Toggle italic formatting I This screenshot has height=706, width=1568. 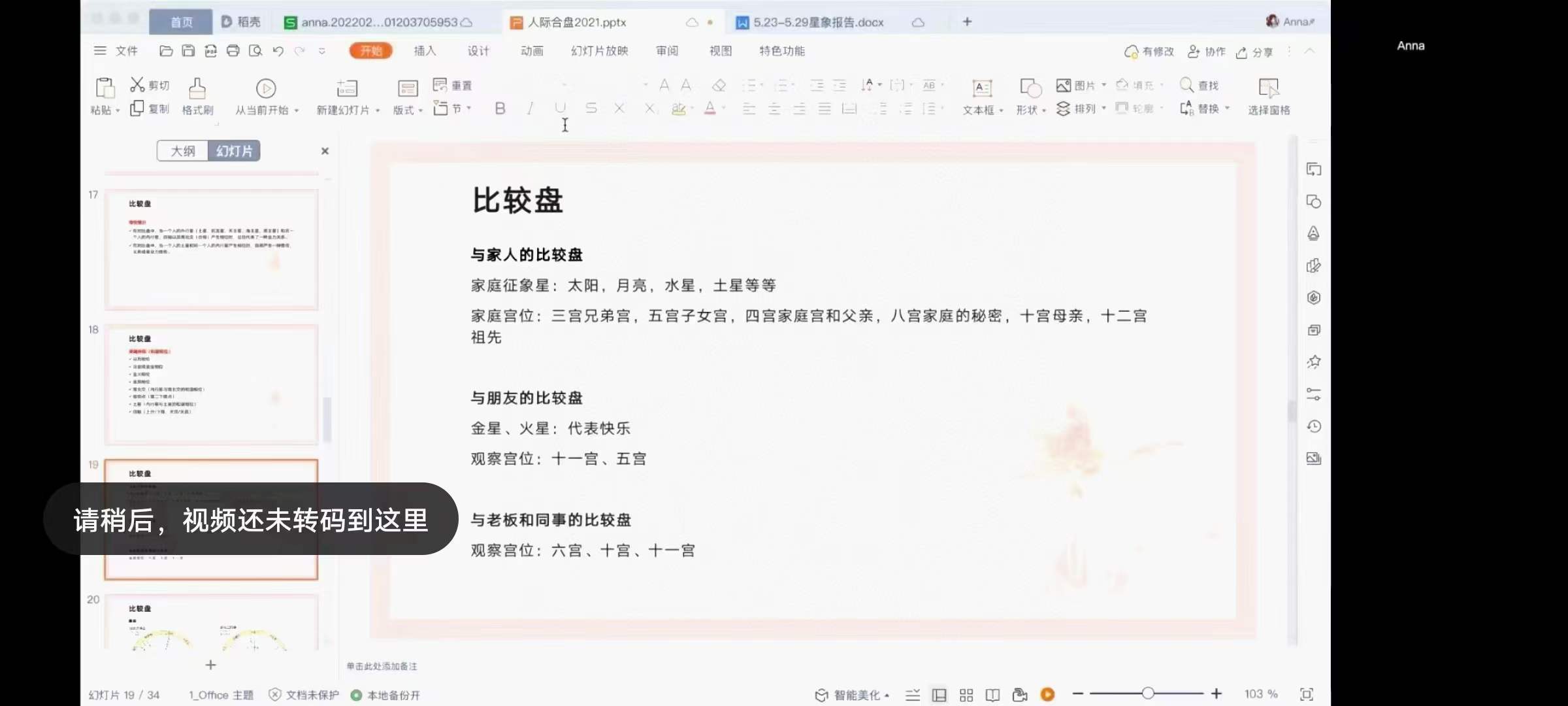(x=530, y=109)
